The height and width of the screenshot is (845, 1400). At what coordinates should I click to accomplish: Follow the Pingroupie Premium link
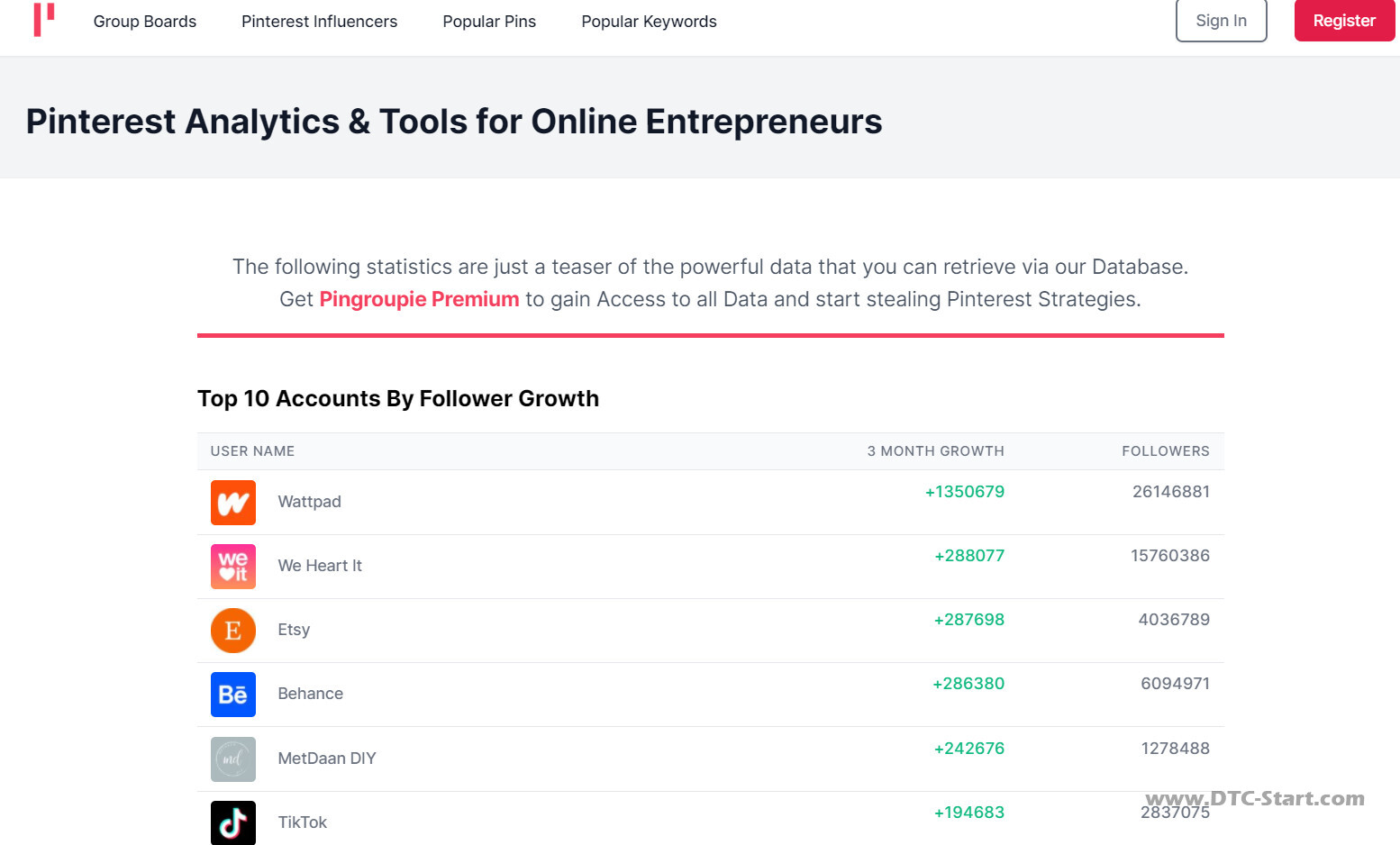[x=419, y=299]
